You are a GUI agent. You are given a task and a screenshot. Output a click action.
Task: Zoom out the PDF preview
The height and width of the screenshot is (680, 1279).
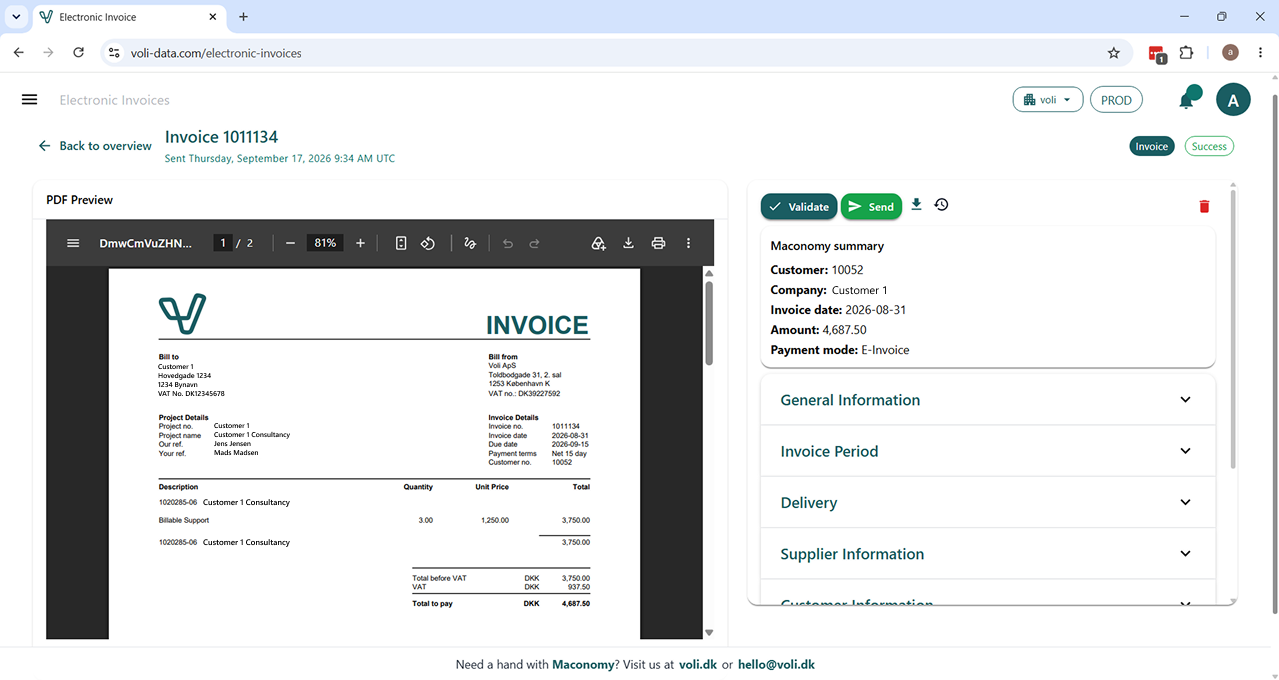(x=290, y=243)
